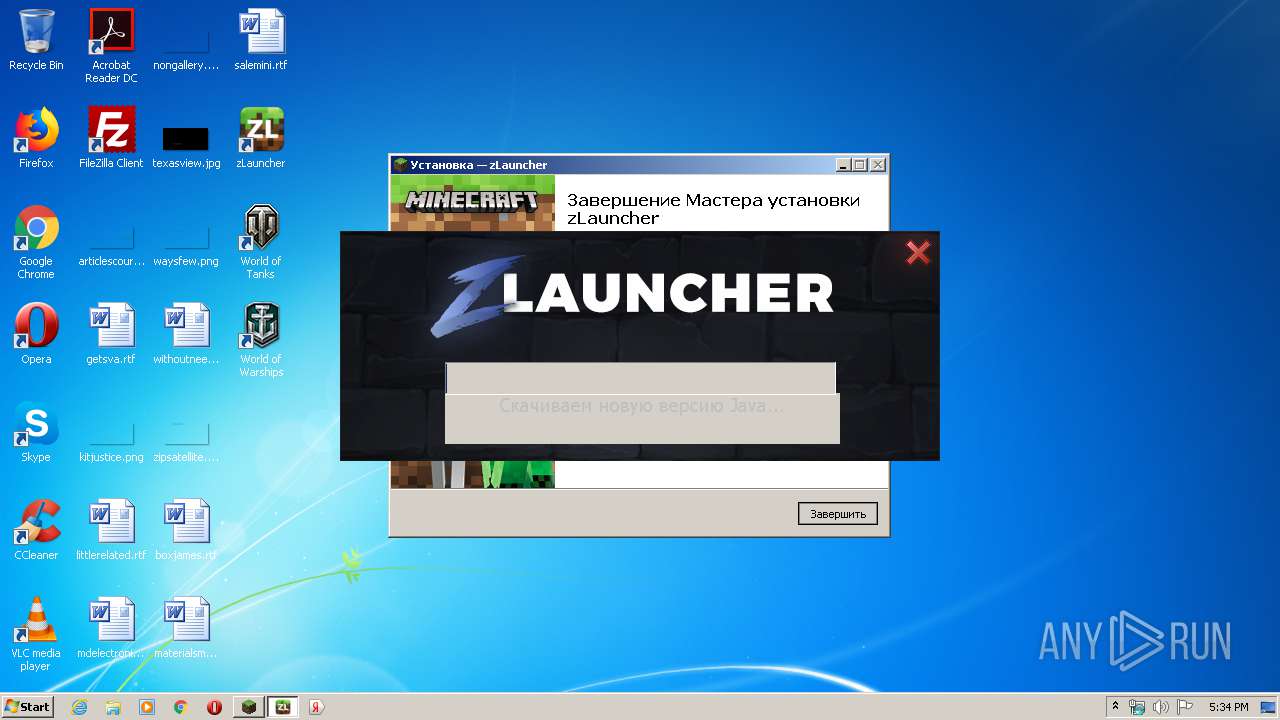This screenshot has height=720, width=1280.
Task: Click the Завершить button in installer
Action: pos(838,513)
